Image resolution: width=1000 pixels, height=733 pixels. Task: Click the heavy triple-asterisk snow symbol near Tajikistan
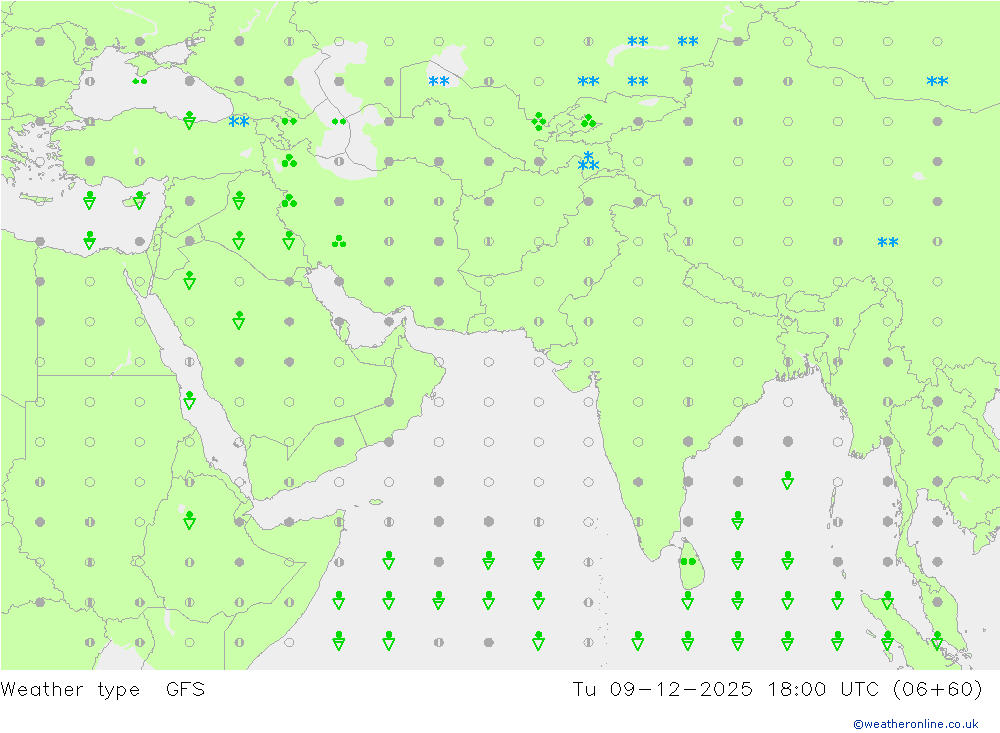coord(588,162)
